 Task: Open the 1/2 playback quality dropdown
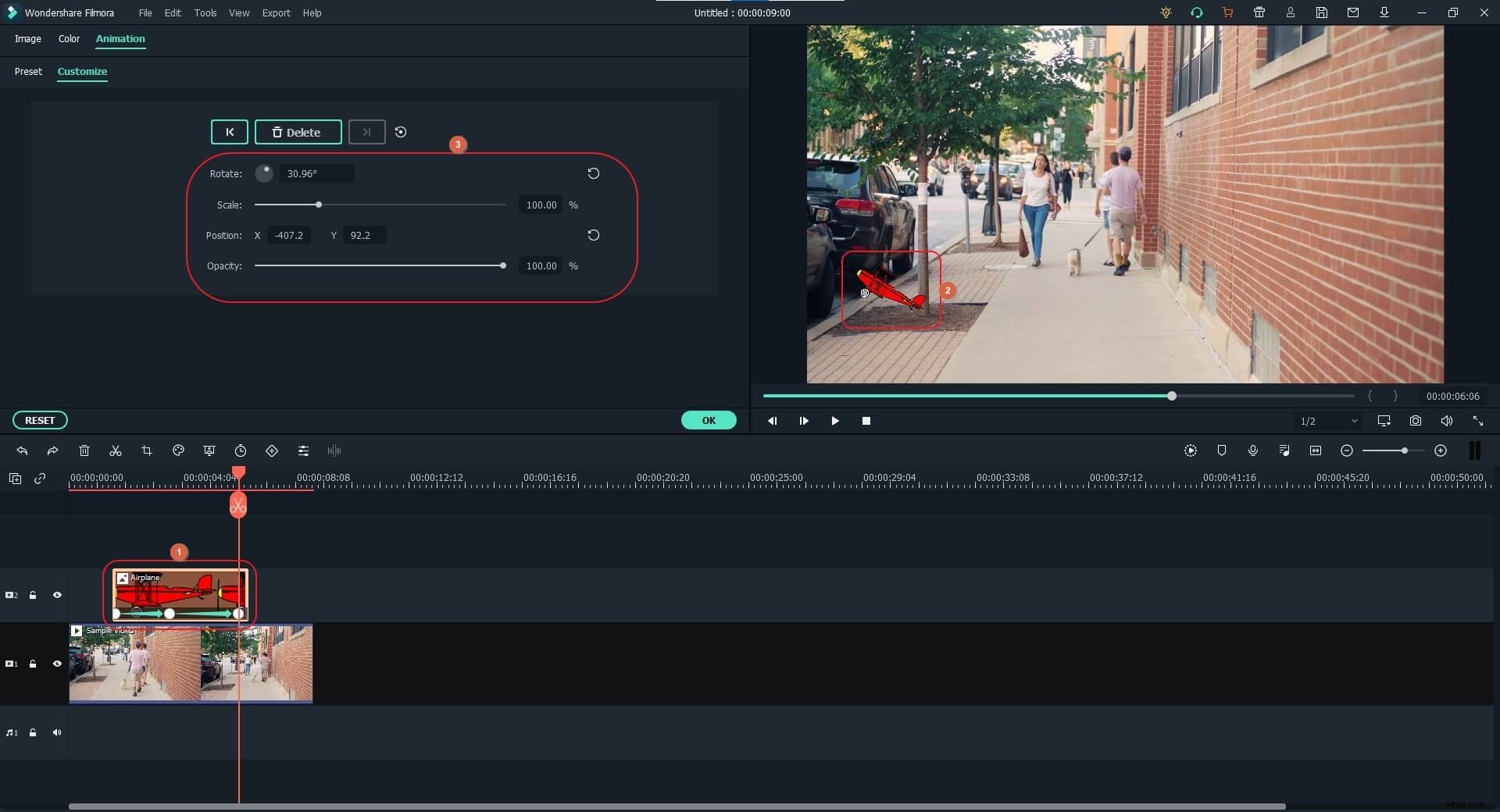(1328, 421)
